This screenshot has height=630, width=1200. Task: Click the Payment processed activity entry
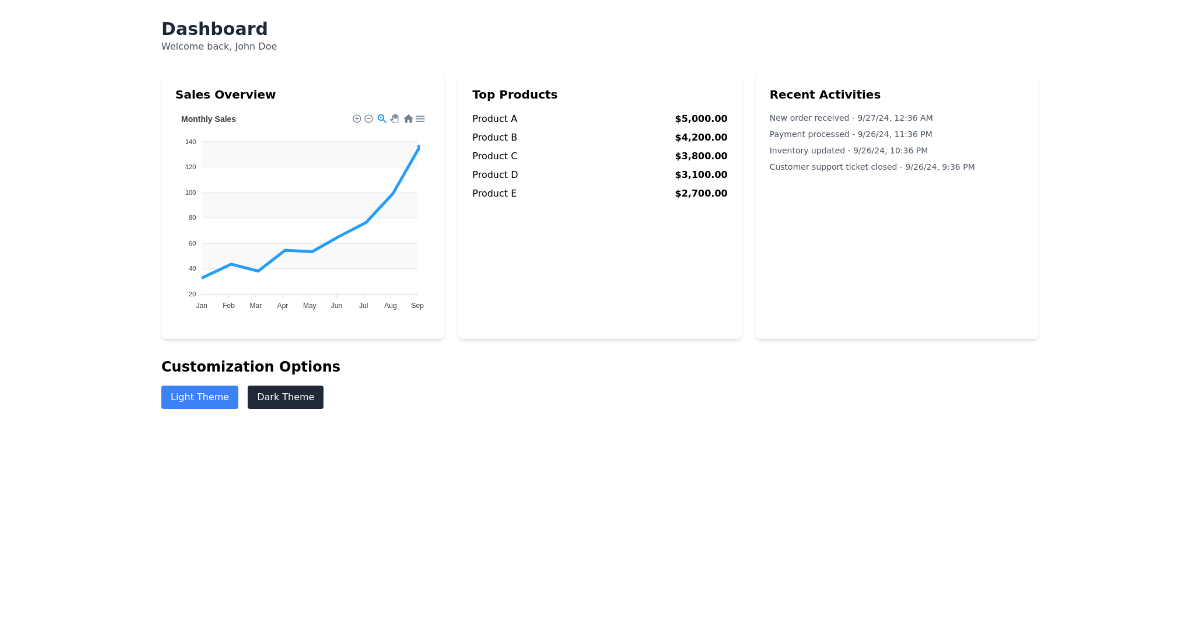tap(850, 134)
